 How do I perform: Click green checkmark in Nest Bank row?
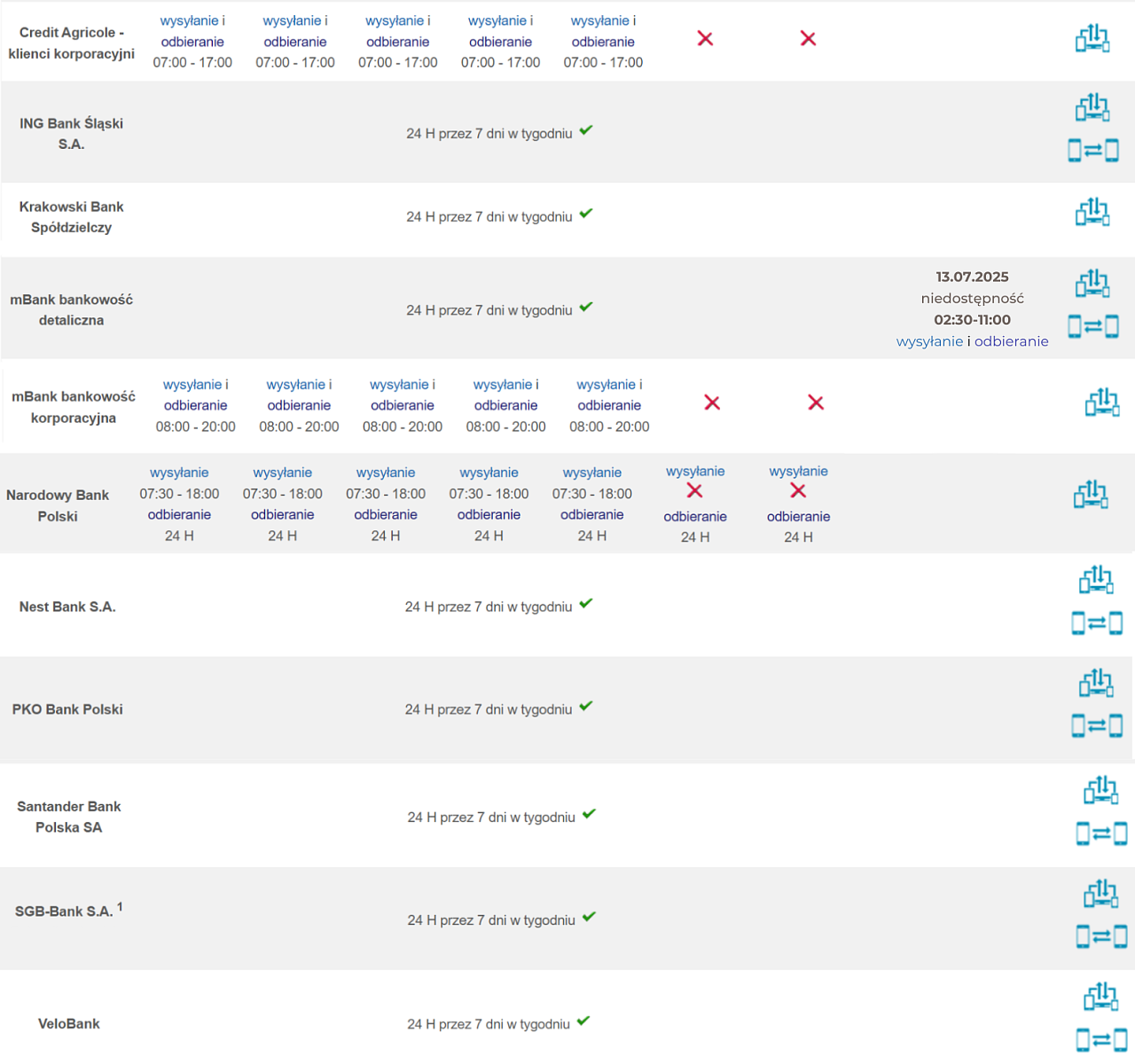point(586,604)
